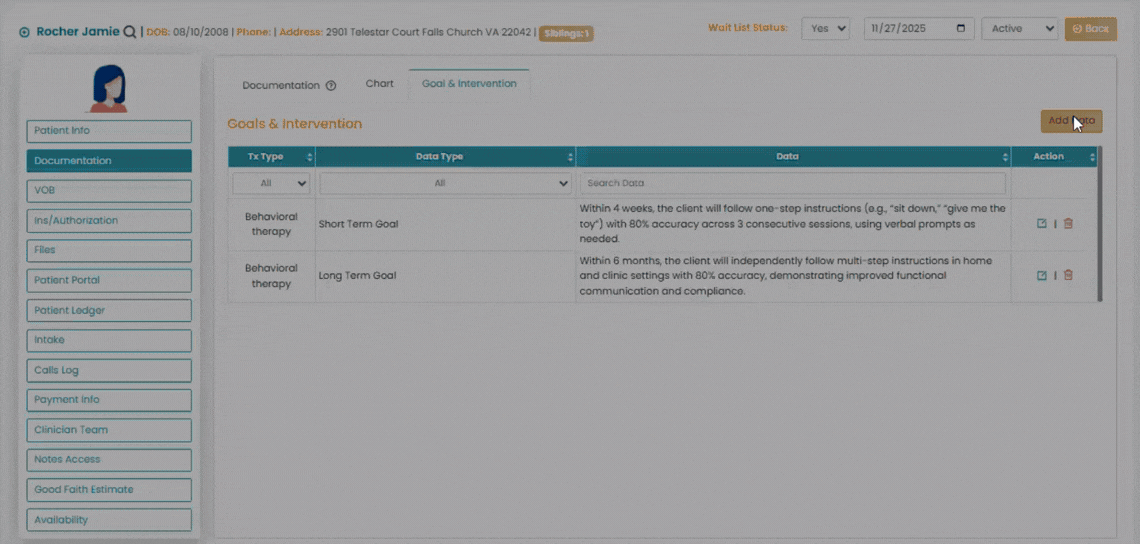Open Payment Info in sidebar
The height and width of the screenshot is (544, 1140).
(109, 400)
